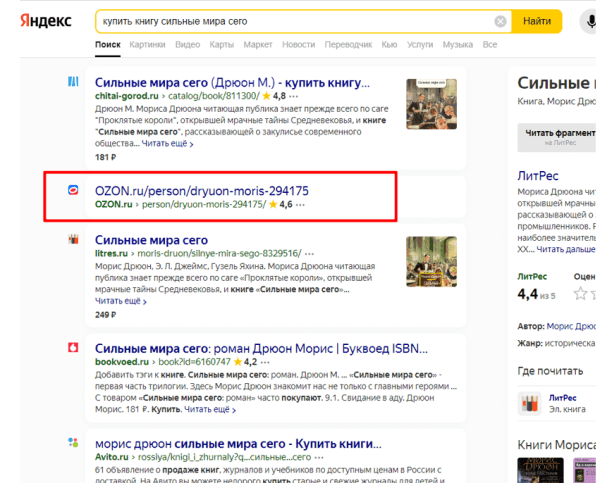Switch to the Карты tab
This screenshot has height=483, width=600.
tap(222, 45)
